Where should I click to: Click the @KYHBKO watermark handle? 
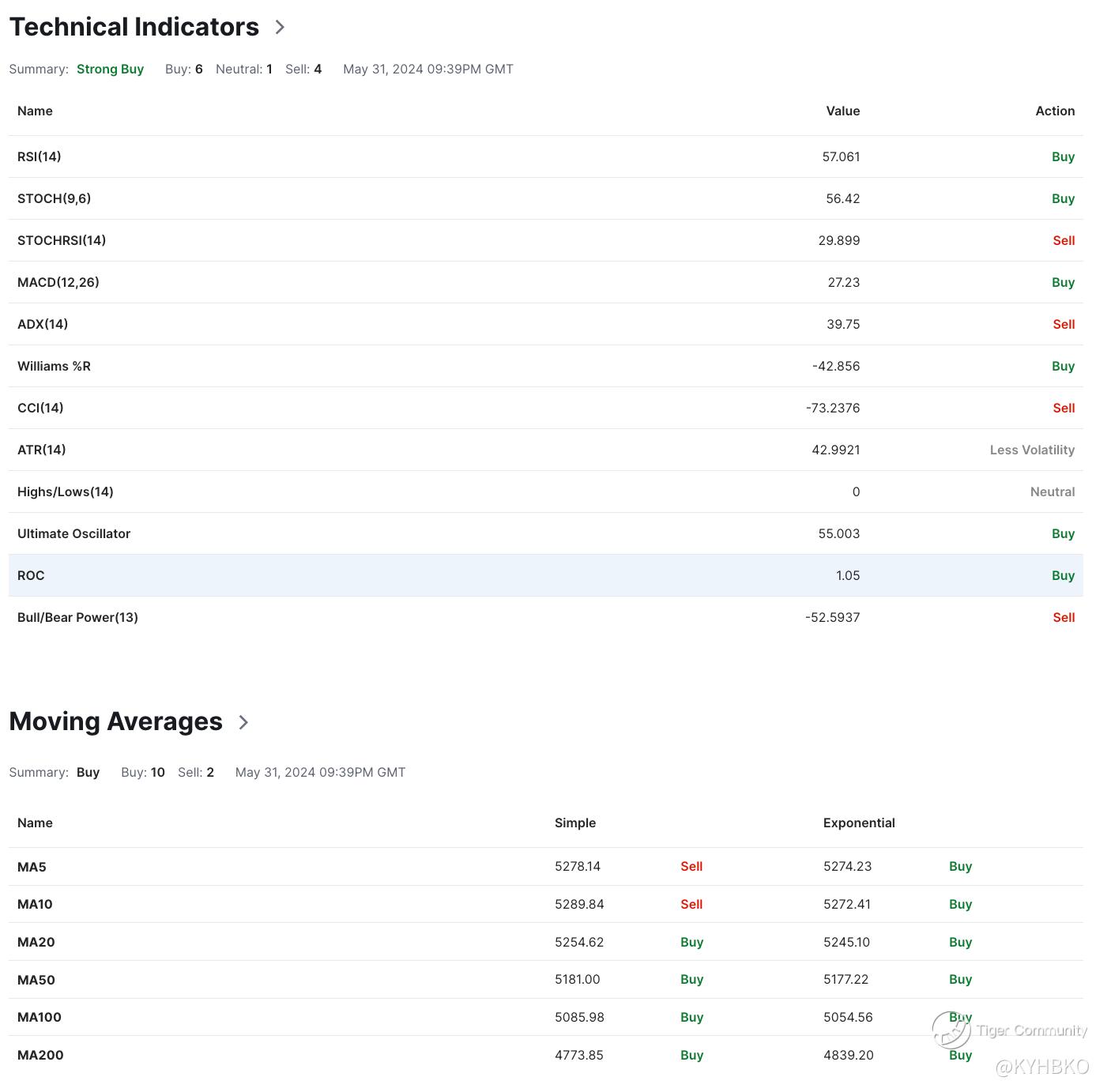(x=1041, y=1067)
